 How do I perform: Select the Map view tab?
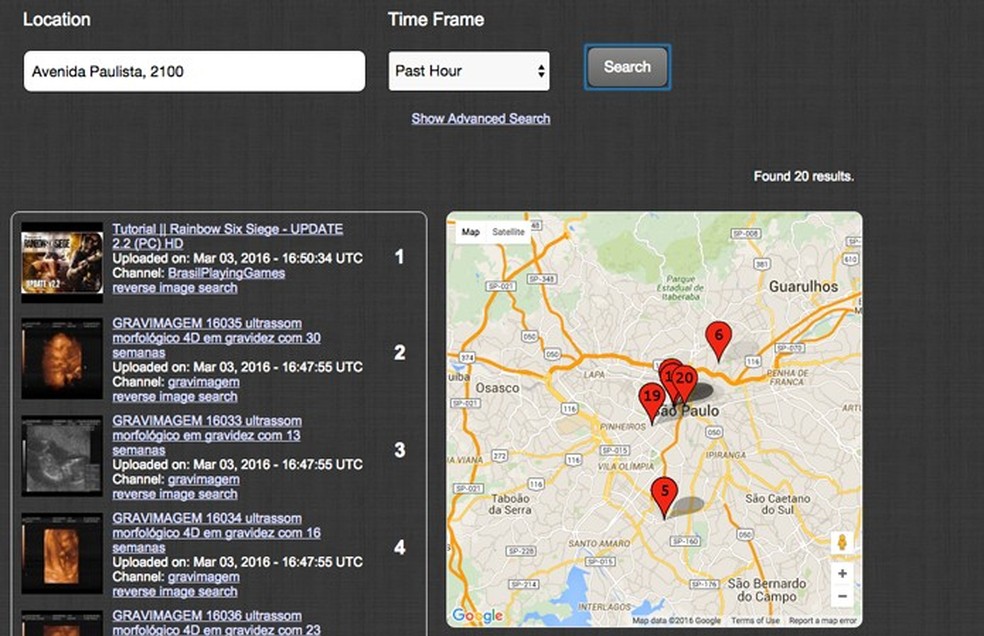[471, 232]
